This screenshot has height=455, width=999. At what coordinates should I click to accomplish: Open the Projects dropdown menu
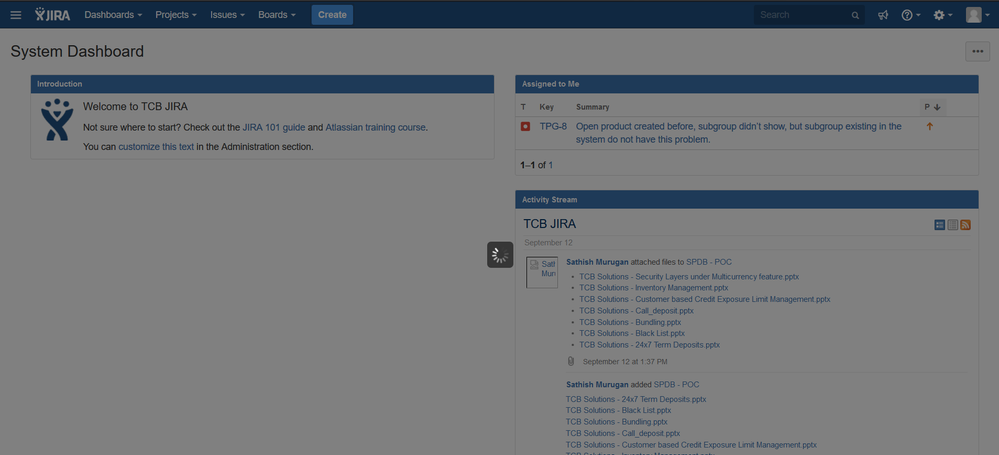coord(176,15)
